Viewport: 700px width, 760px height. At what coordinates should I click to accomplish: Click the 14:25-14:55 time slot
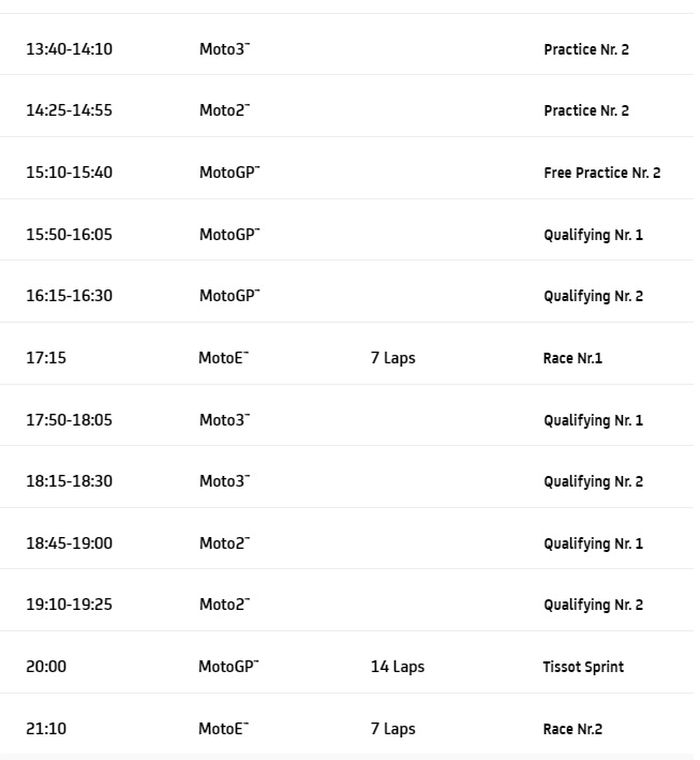tap(69, 111)
